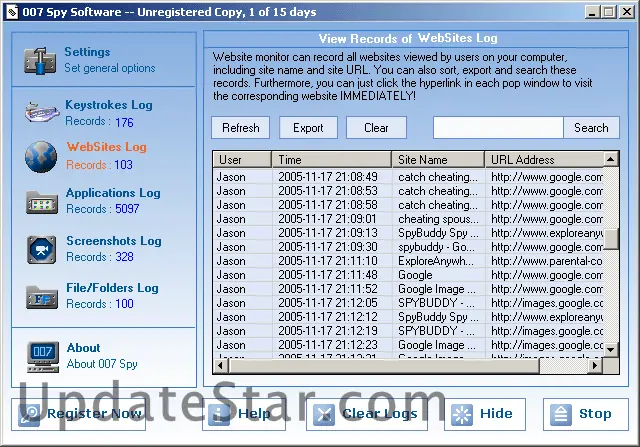The height and width of the screenshot is (447, 640).
Task: Select record with time 21:08:49
Action: click(408, 177)
